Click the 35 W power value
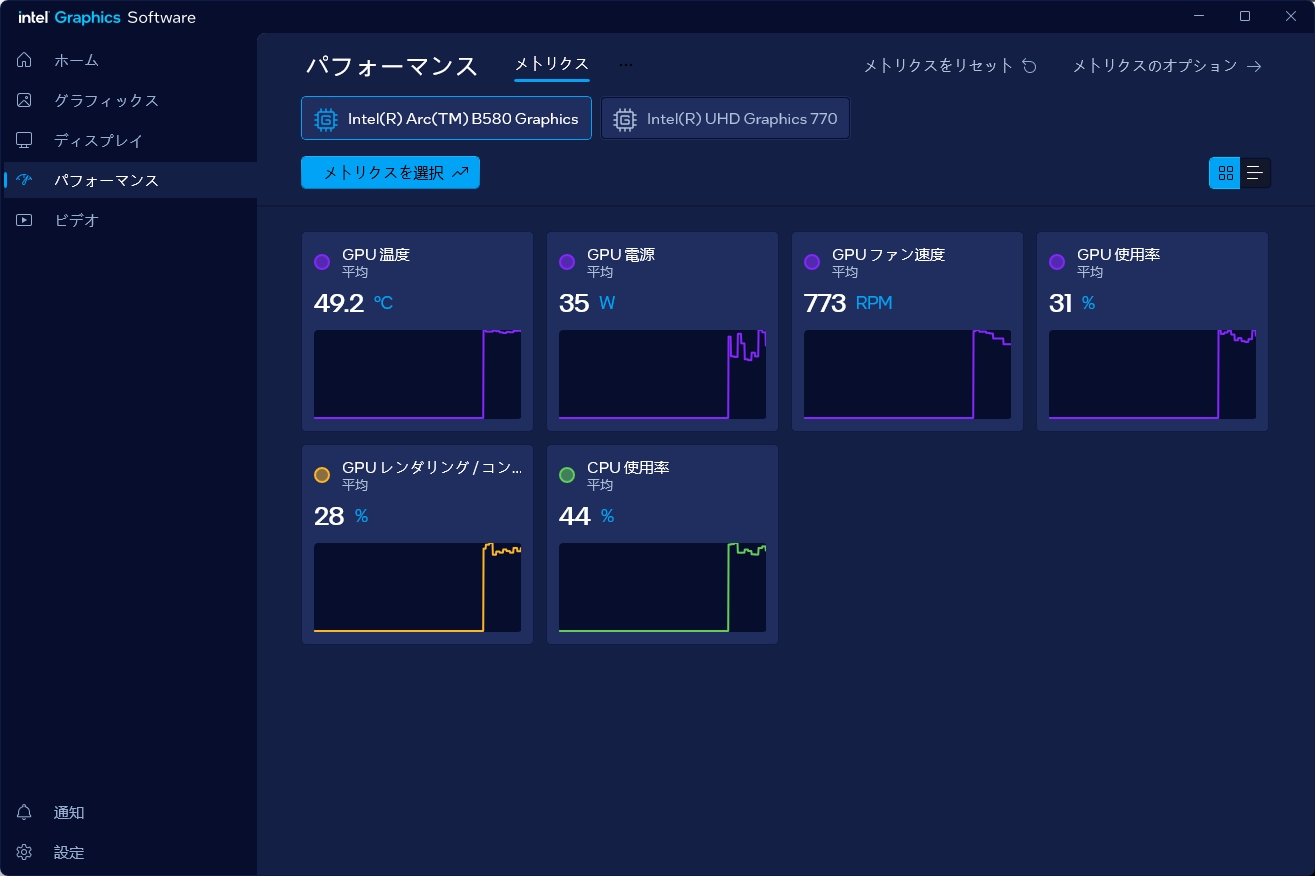Viewport: 1315px width, 876px height. pyautogui.click(x=587, y=303)
